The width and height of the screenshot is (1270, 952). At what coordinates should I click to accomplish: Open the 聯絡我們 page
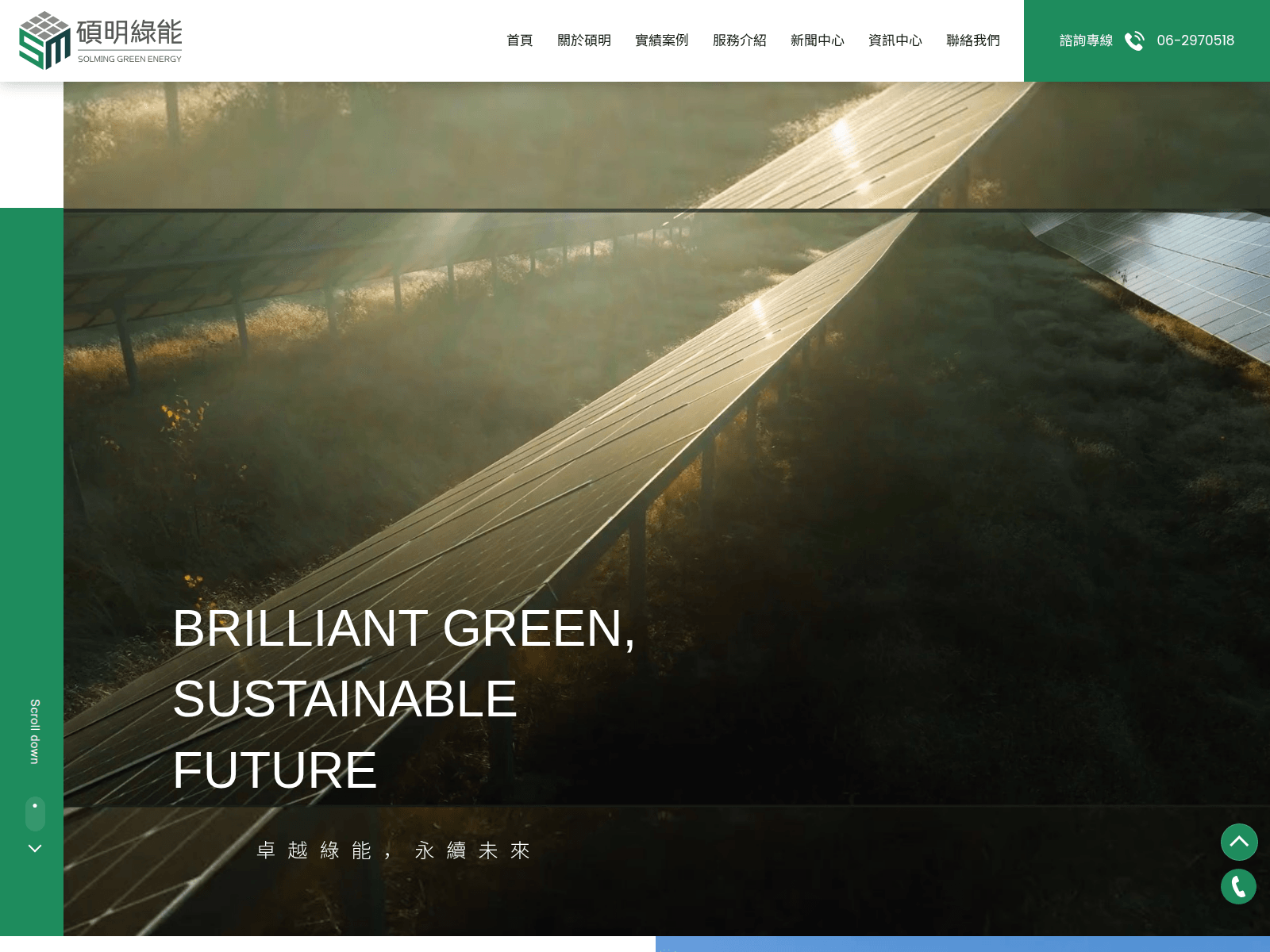pos(973,40)
